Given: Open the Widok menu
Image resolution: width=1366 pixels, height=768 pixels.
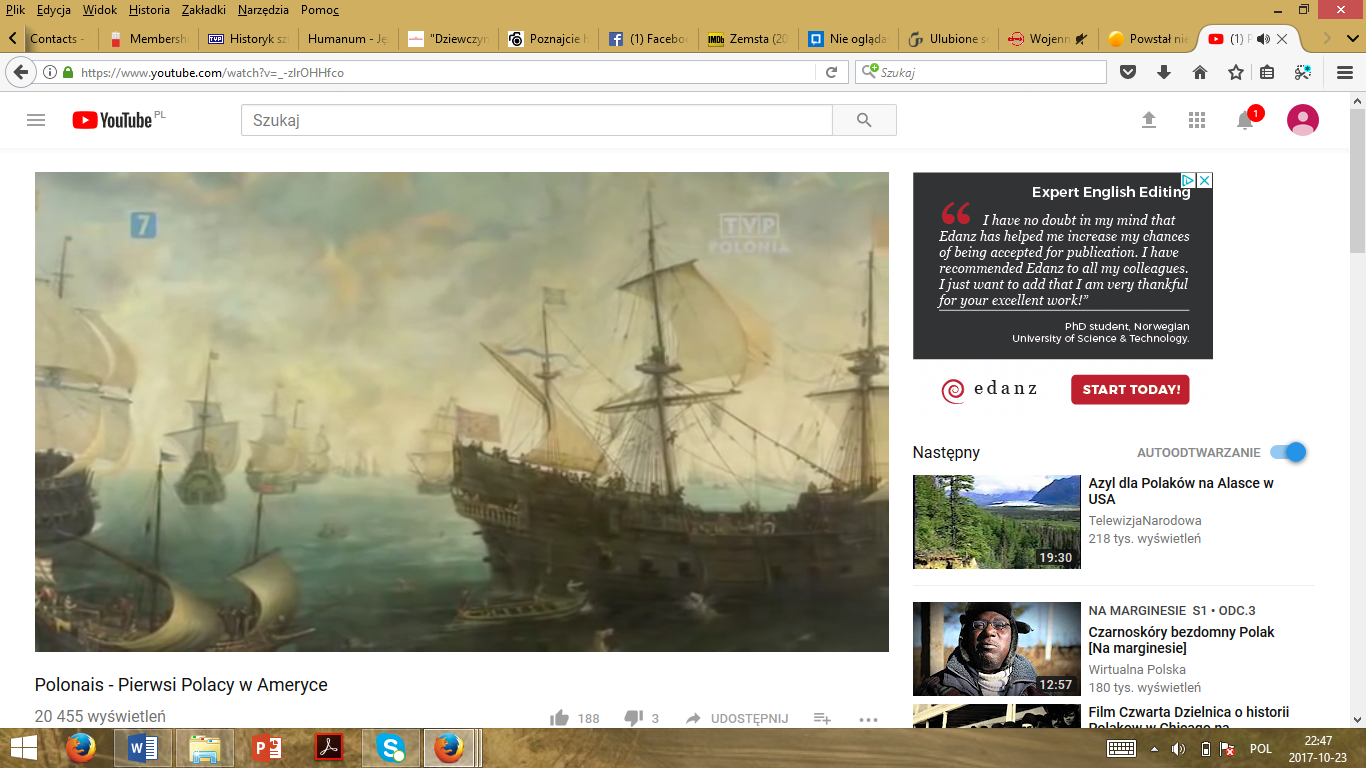Looking at the screenshot, I should click(100, 10).
